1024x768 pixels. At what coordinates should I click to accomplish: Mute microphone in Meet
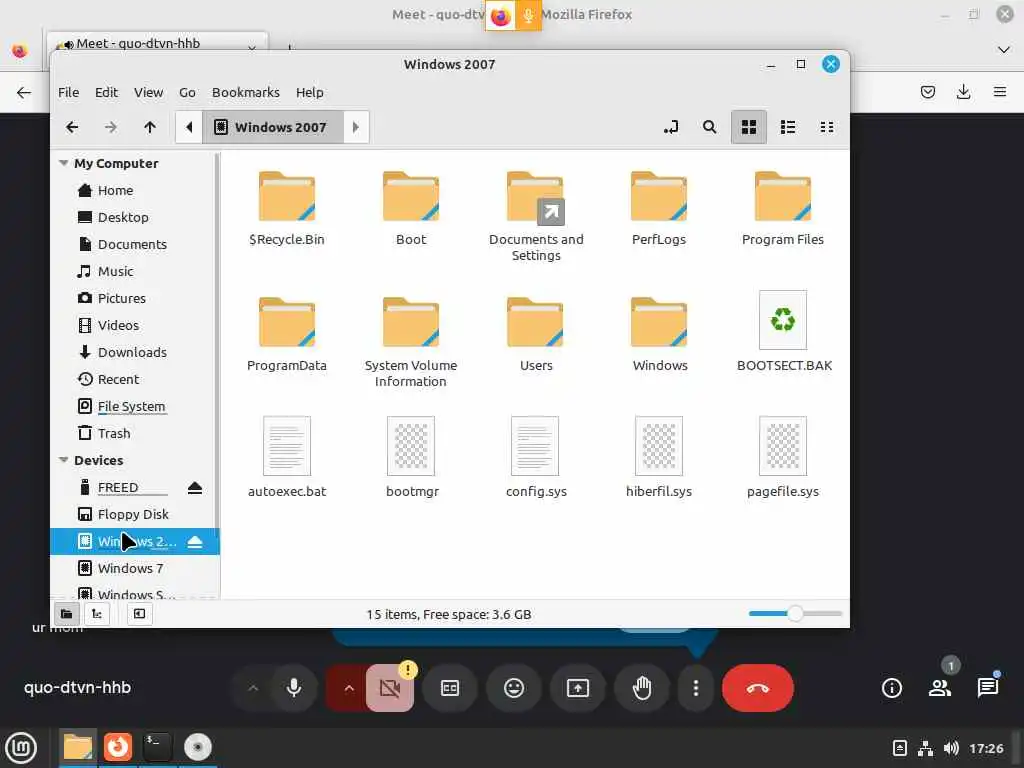click(294, 688)
